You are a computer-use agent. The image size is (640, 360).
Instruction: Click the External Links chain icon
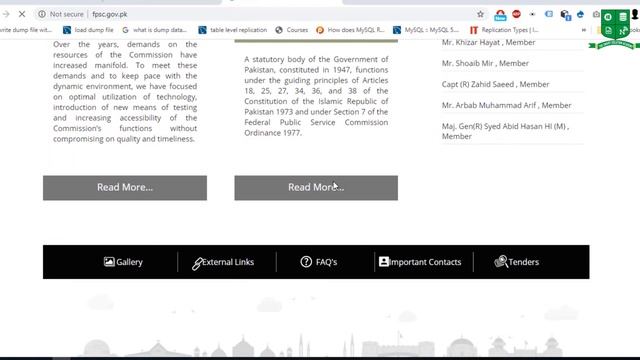coord(197,264)
